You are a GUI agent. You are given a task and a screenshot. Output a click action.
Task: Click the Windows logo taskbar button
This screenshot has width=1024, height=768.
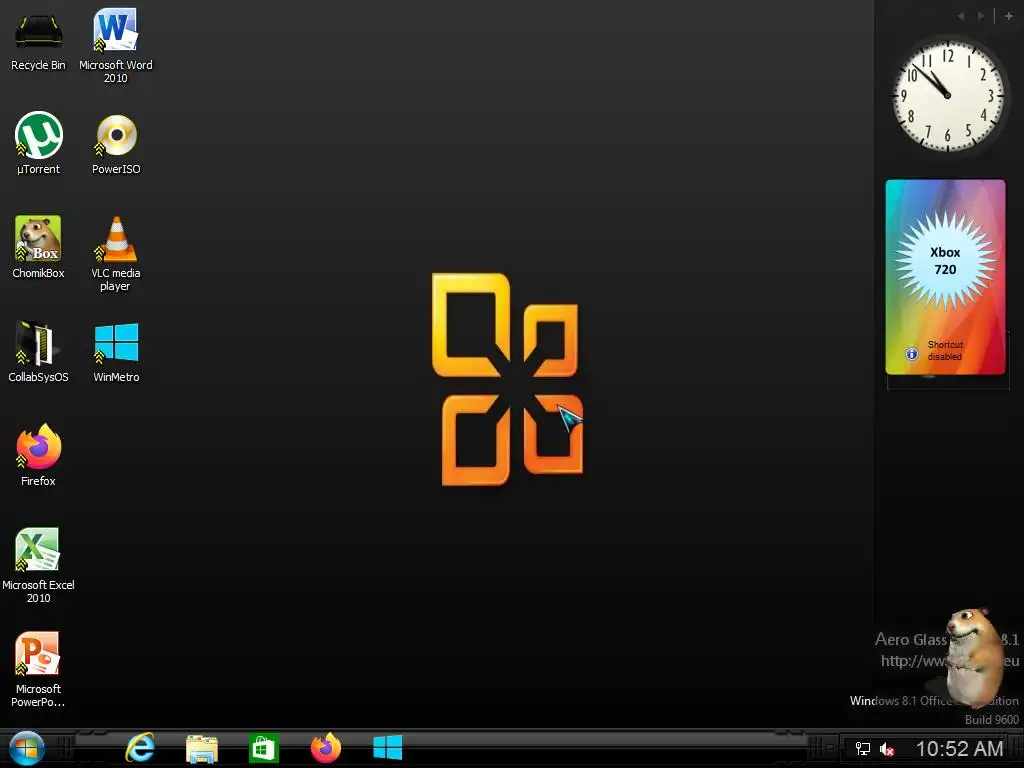[x=387, y=748]
